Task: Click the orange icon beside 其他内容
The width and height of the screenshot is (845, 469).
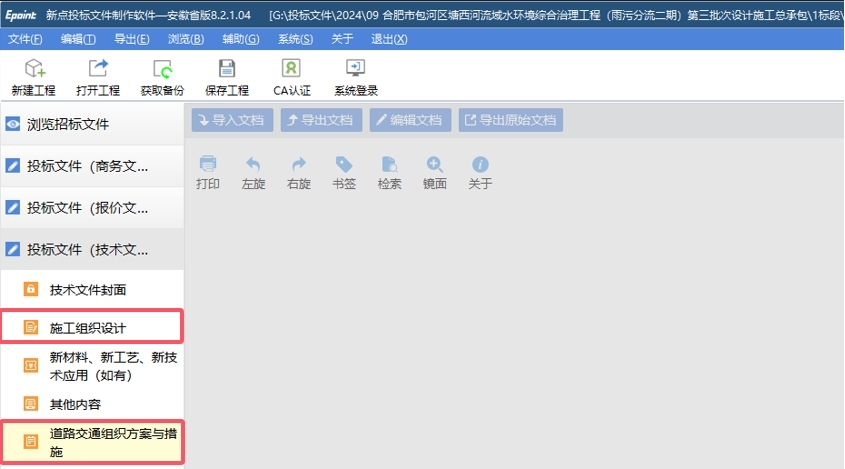Action: click(x=31, y=403)
